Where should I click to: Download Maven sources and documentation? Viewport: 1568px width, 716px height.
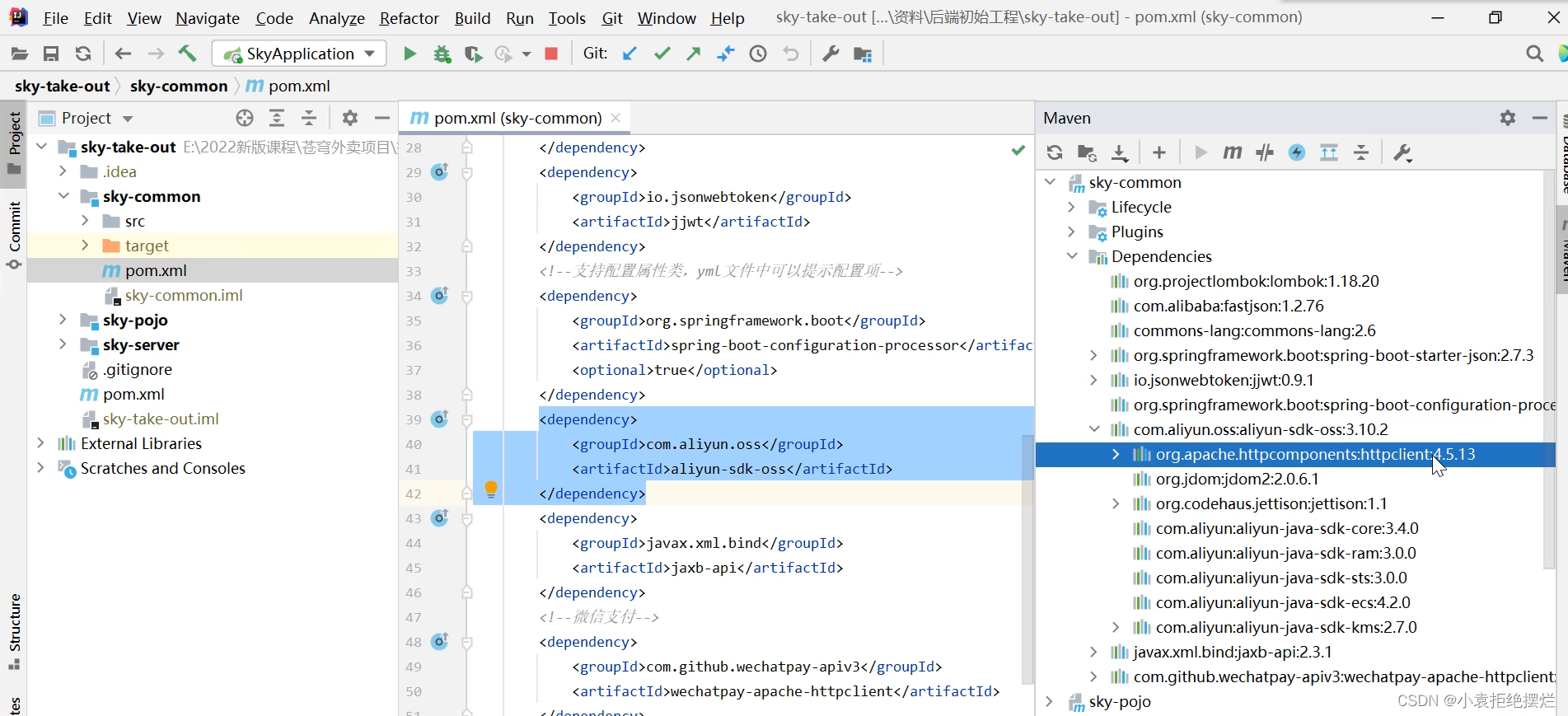1120,152
